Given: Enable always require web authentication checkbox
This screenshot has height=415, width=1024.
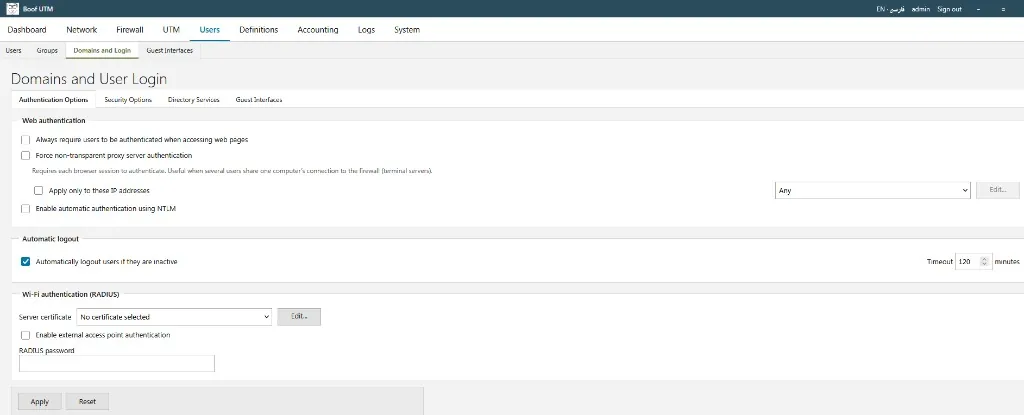Looking at the screenshot, I should tap(25, 139).
